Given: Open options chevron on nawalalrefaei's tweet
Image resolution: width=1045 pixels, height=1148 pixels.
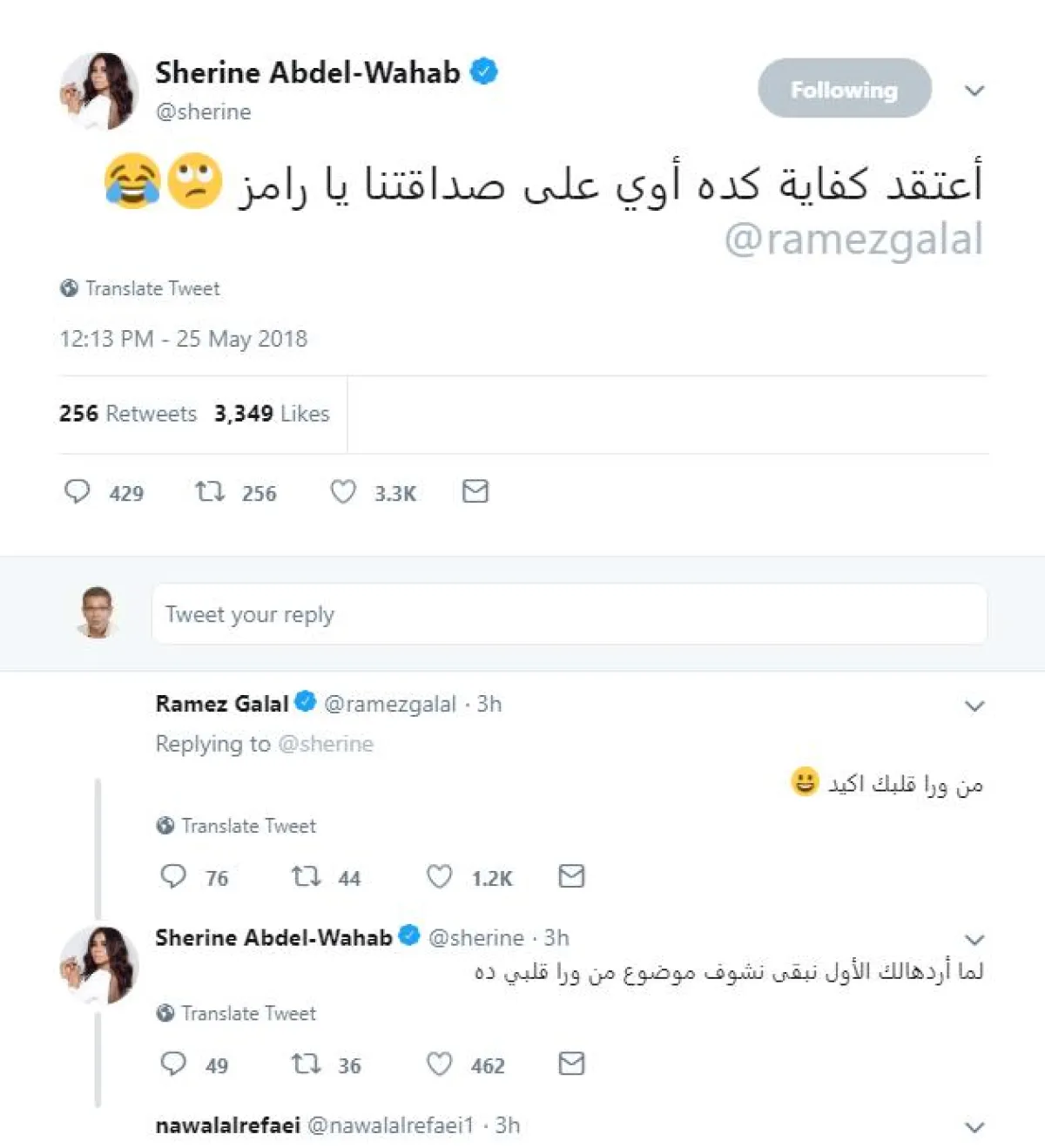Looking at the screenshot, I should 974,1127.
